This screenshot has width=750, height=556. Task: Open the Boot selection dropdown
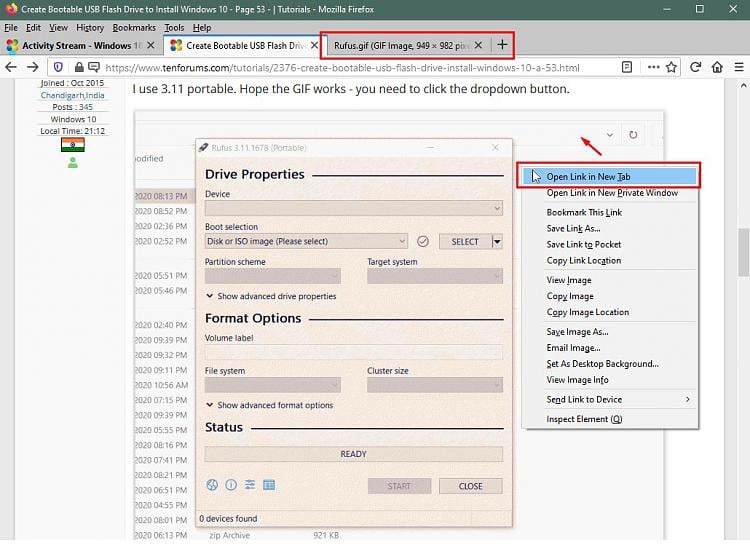pos(306,242)
